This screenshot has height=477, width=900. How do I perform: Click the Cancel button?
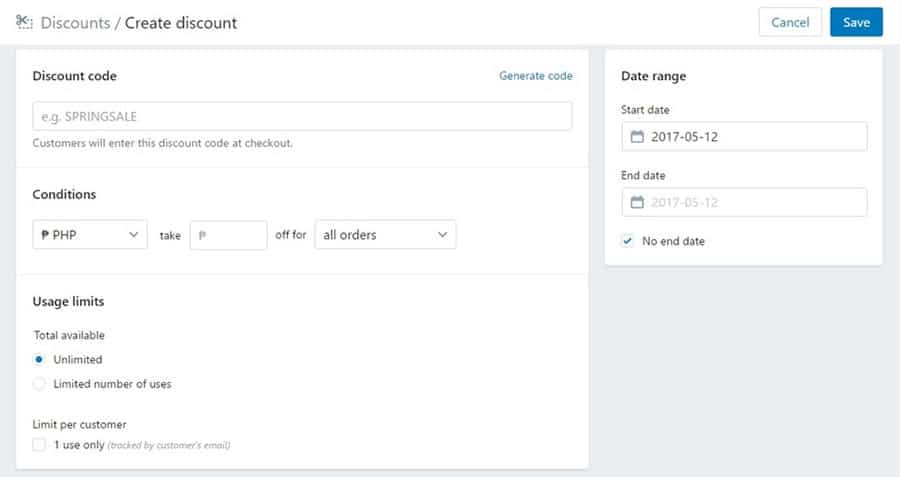[790, 22]
